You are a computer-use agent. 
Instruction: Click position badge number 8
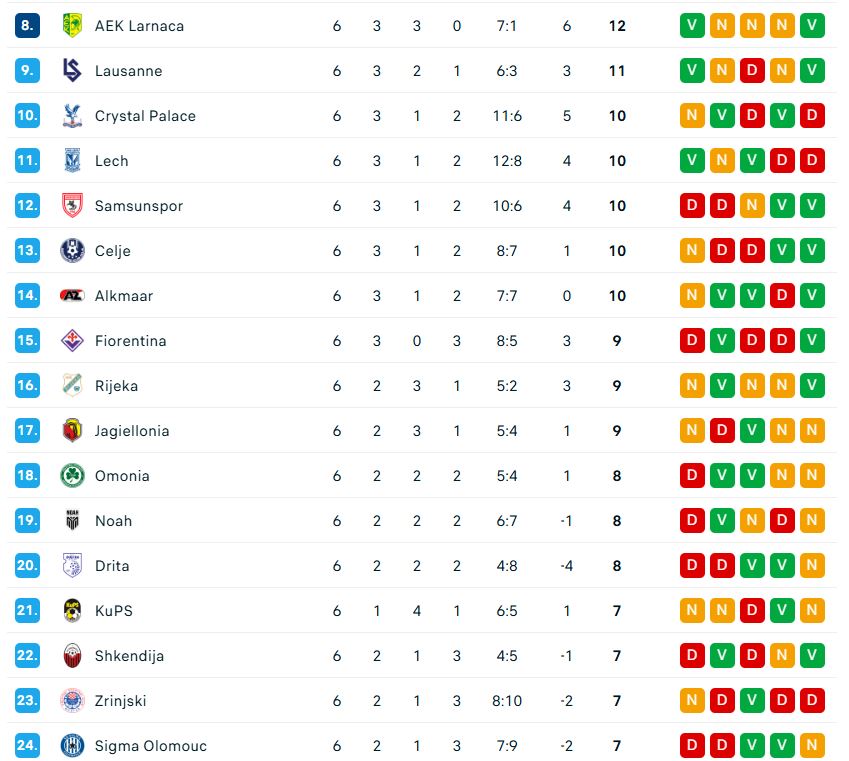[x=27, y=26]
